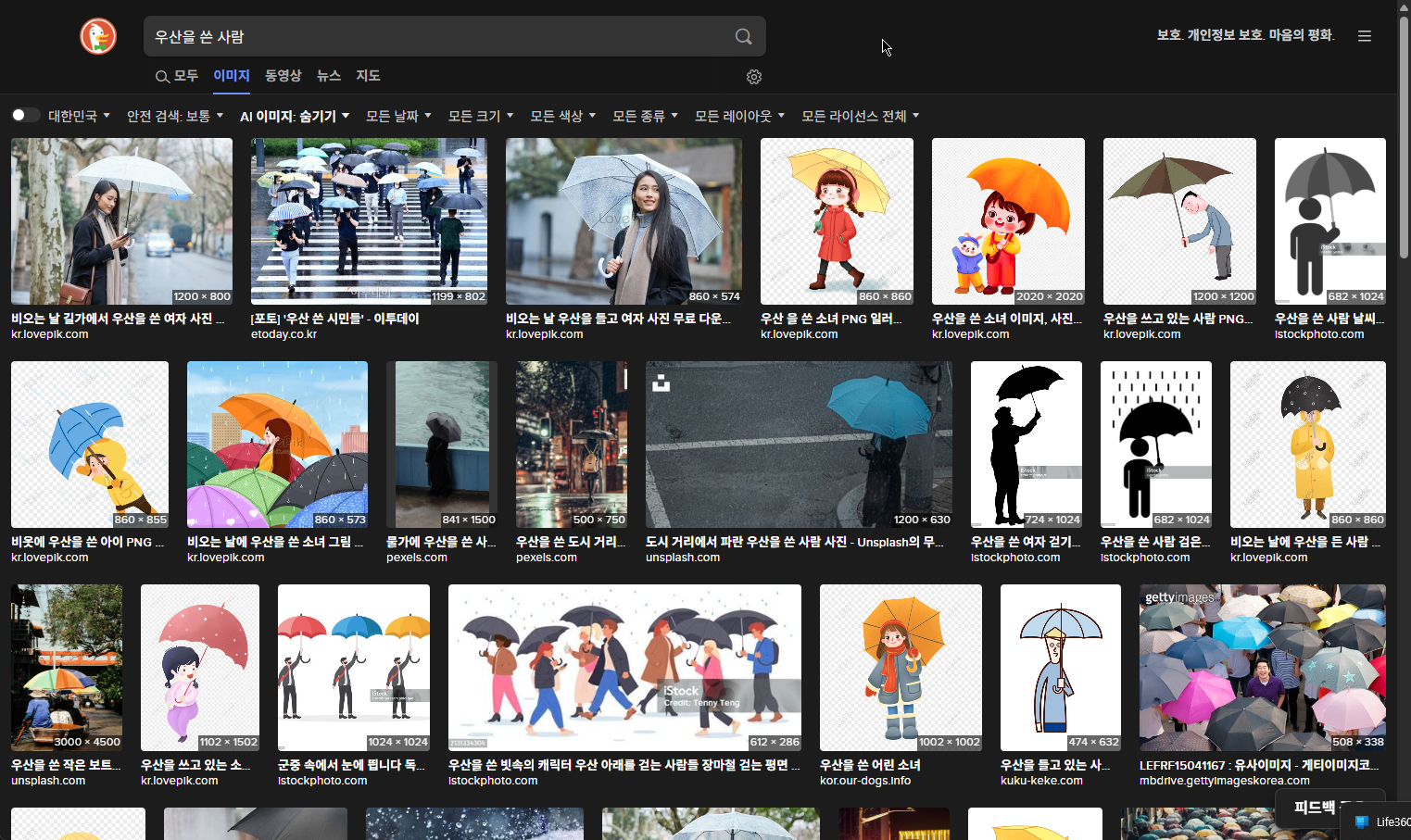Image resolution: width=1411 pixels, height=840 pixels.
Task: Open the hamburger menu at top right
Action: (x=1364, y=35)
